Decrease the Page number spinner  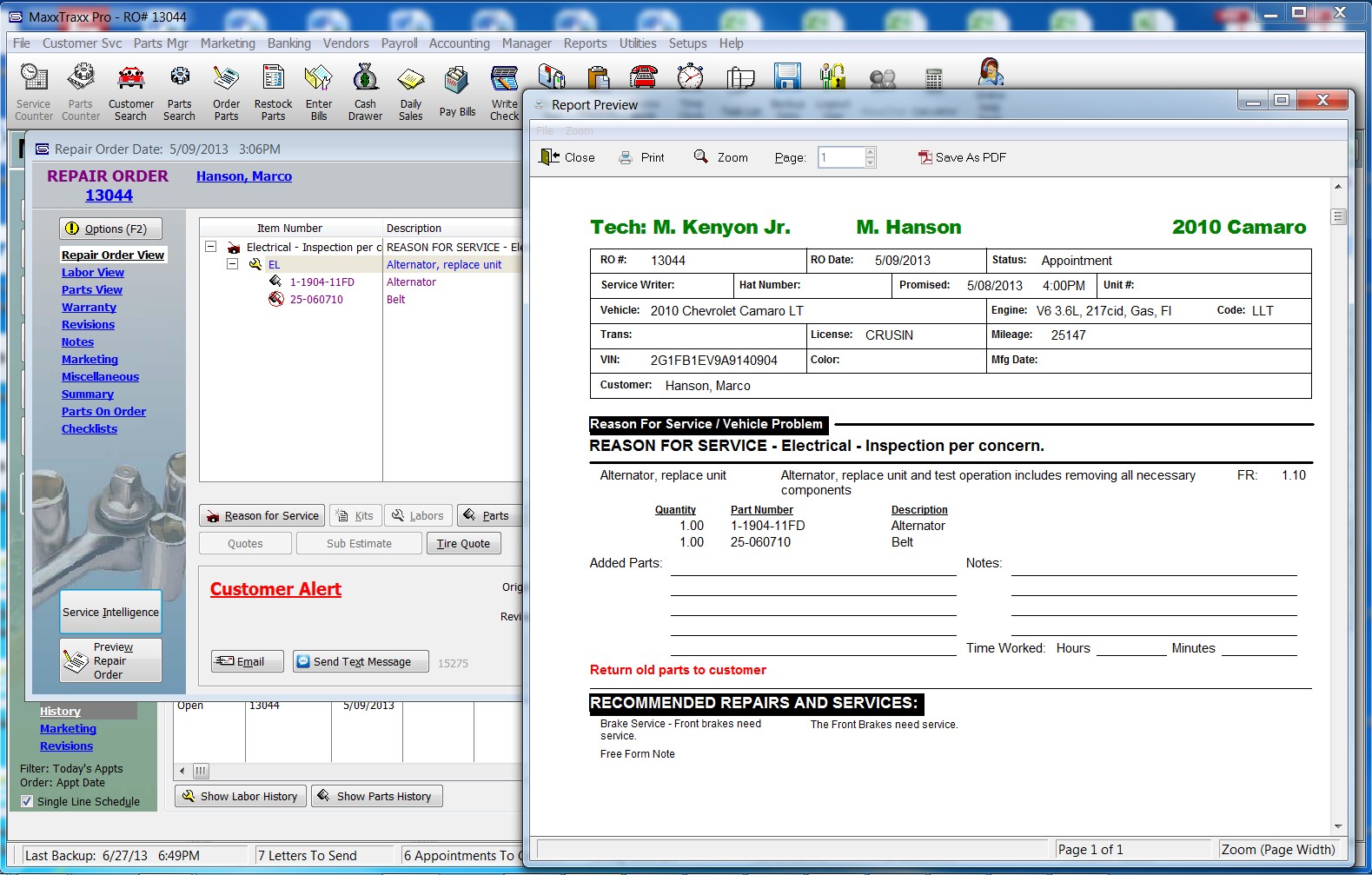point(871,162)
